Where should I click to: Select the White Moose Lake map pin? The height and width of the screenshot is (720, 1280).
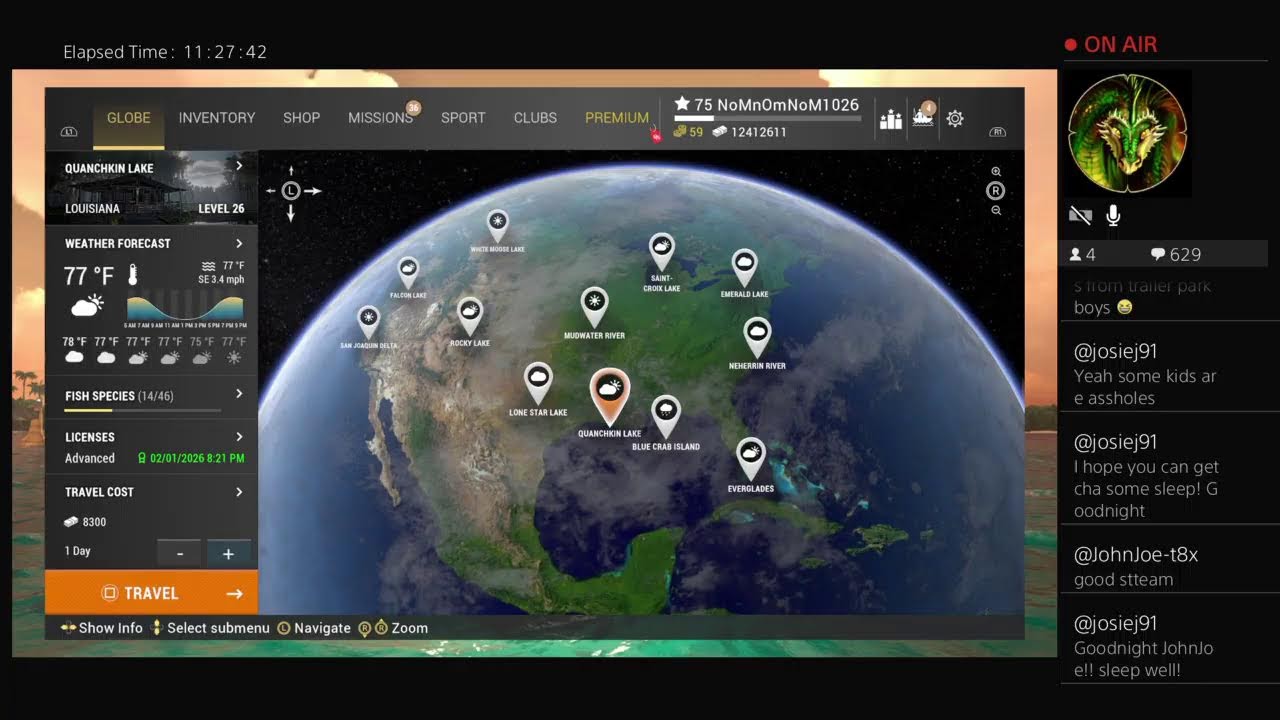tap(497, 225)
